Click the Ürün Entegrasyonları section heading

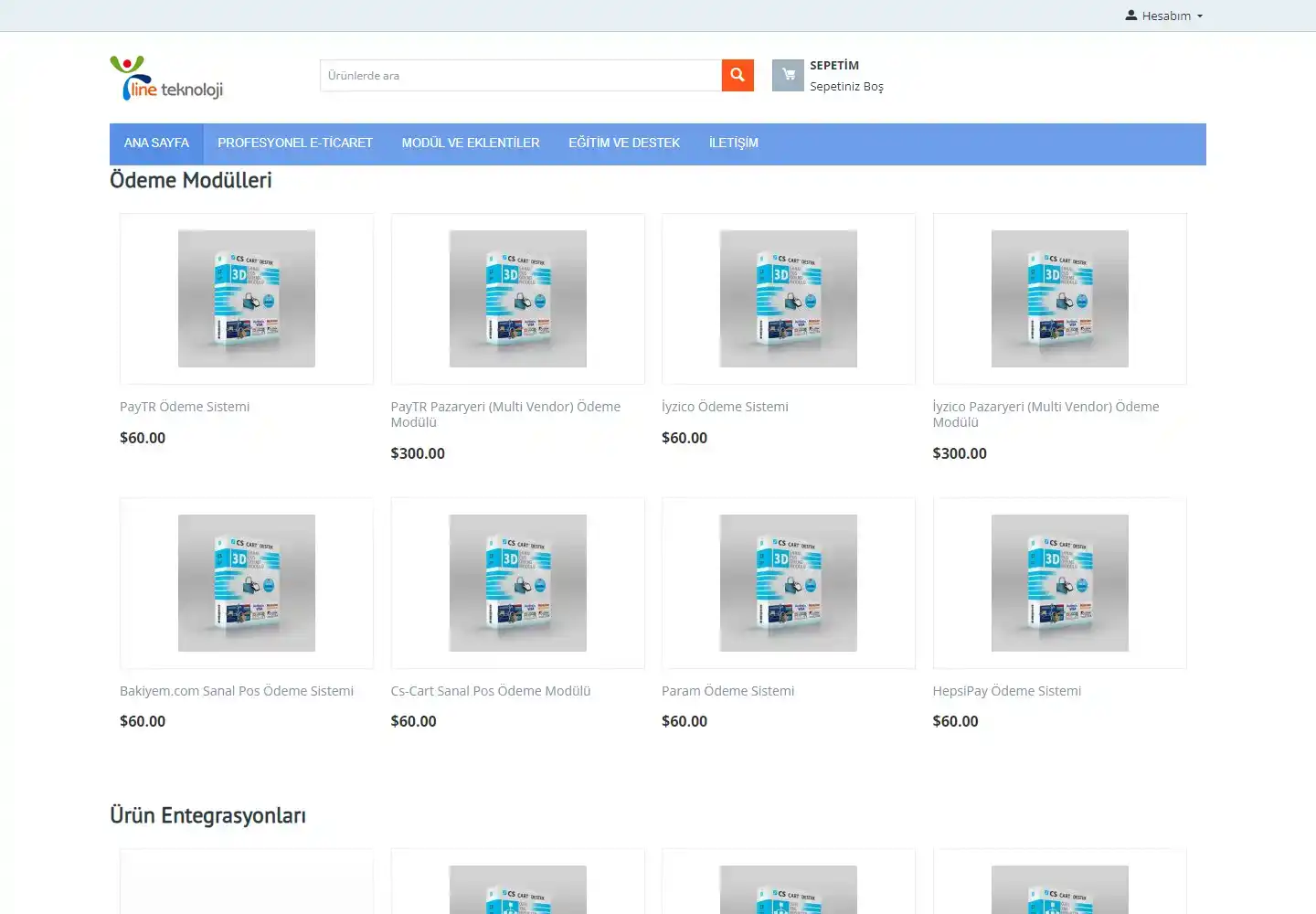click(x=207, y=815)
